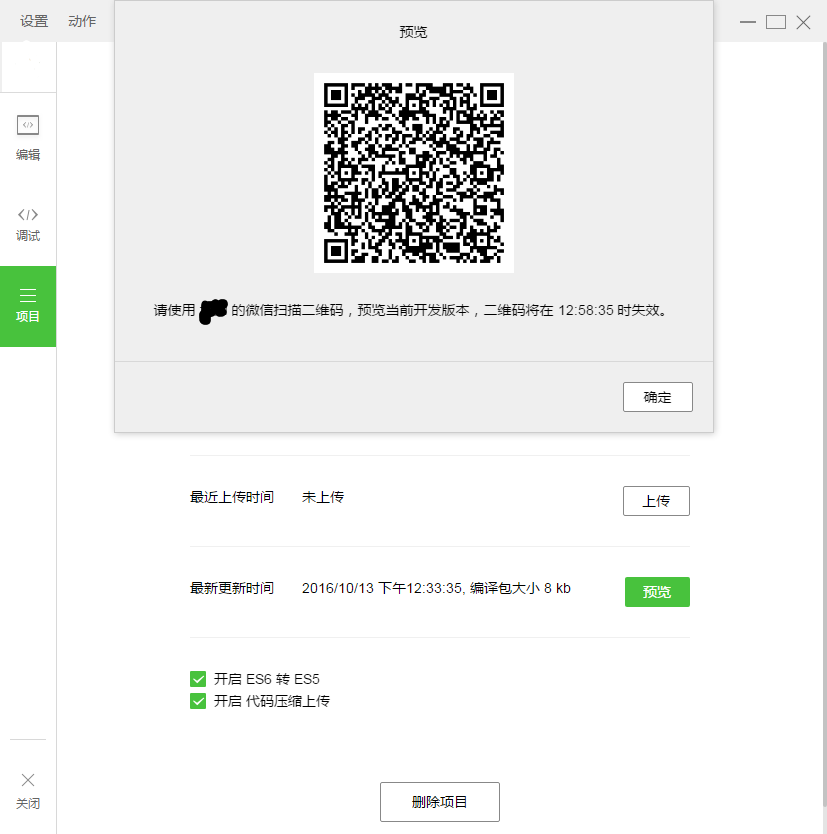The height and width of the screenshot is (834, 827).
Task: Click the 预览 dialog title
Action: 413,32
